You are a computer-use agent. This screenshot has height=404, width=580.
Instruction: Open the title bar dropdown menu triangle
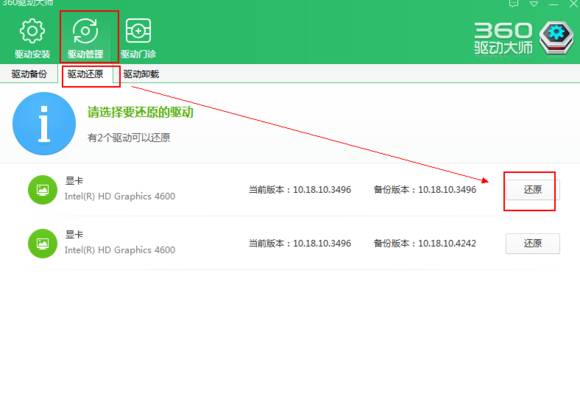coord(534,4)
